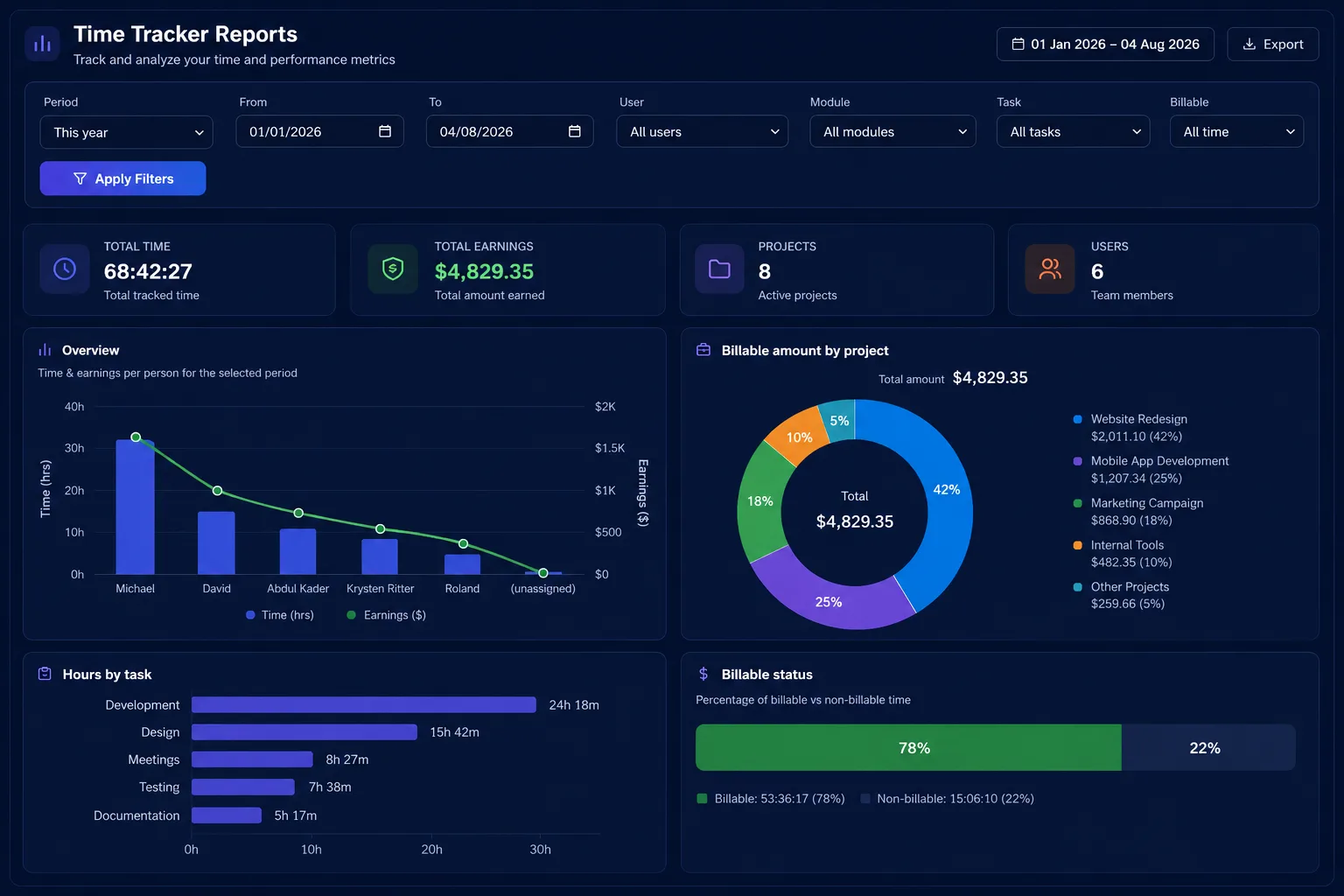Click the briefcase icon beside Billable amount by project

click(703, 350)
